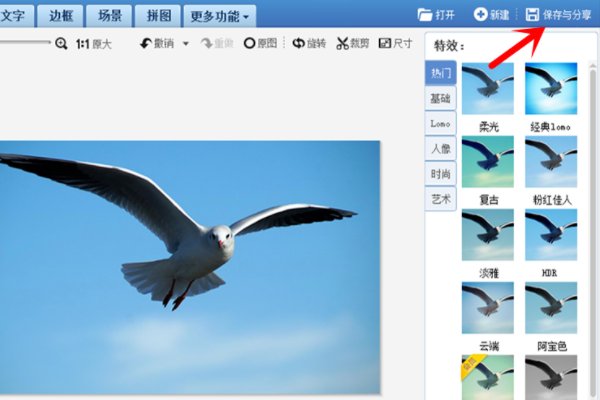The image size is (600, 400).
Task: Apply the 柔光 effect thumbnail
Action: coord(488,89)
